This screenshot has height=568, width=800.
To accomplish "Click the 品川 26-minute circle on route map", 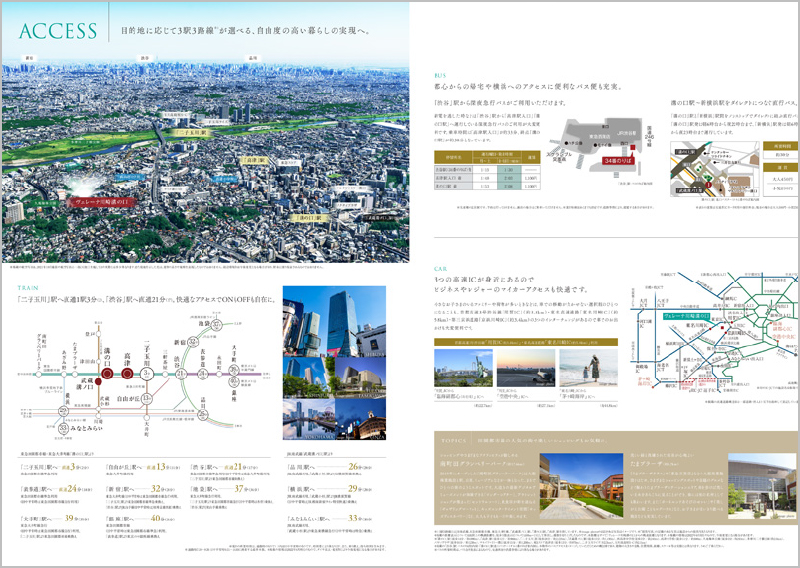I will tap(202, 415).
